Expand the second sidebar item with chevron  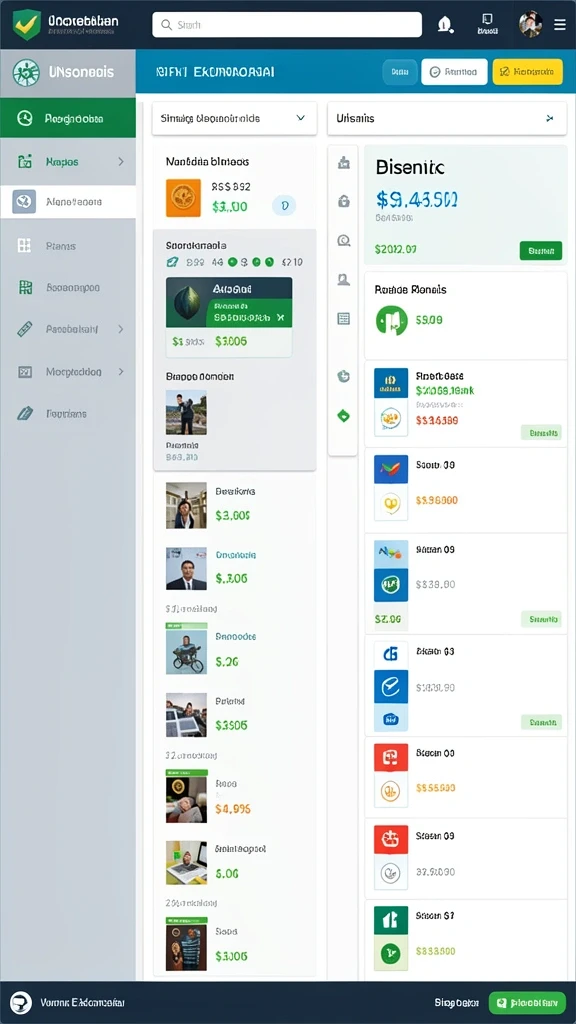[121, 161]
